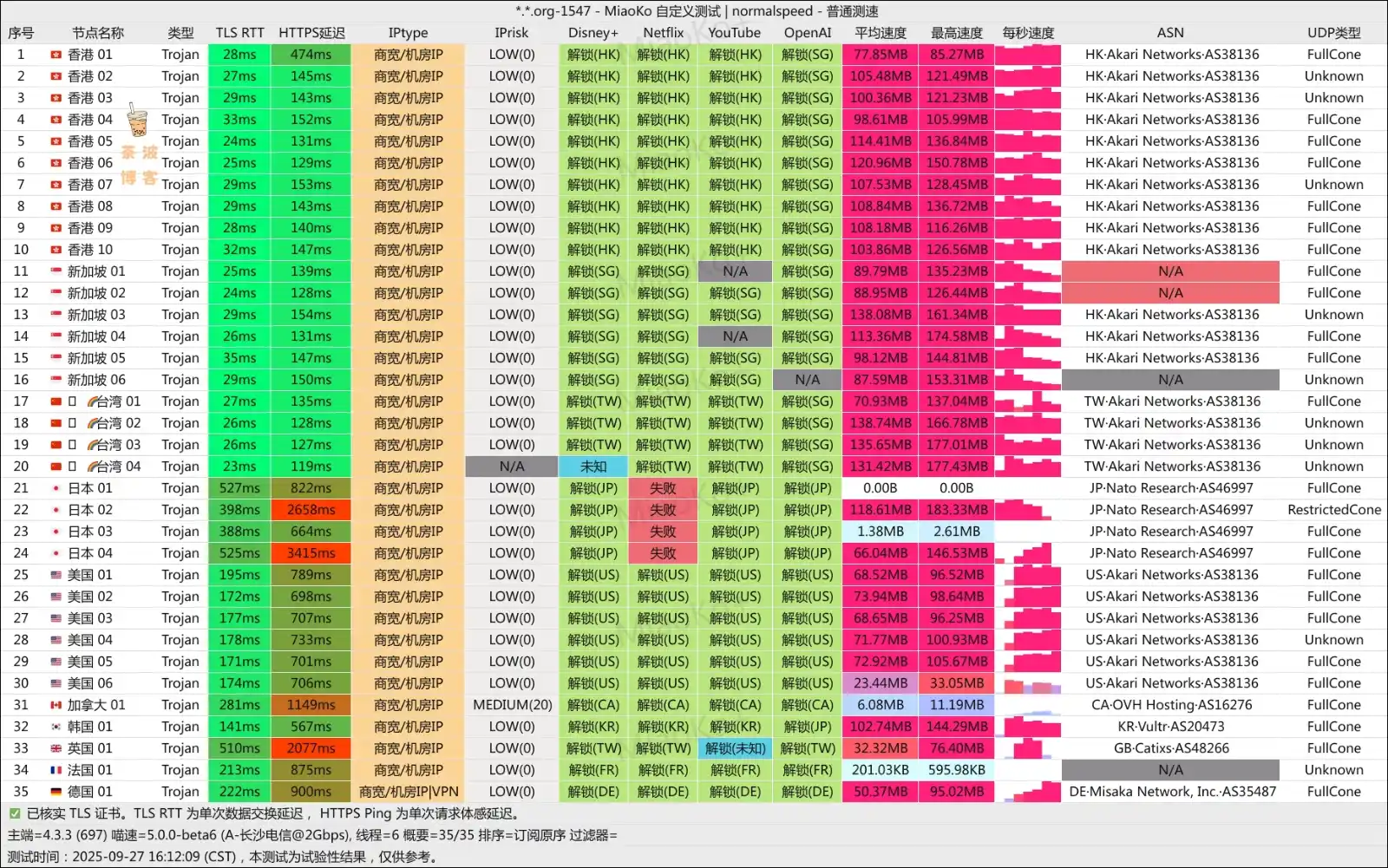Click the Japan flag beside 日本 01
1388x868 pixels.
(56, 488)
